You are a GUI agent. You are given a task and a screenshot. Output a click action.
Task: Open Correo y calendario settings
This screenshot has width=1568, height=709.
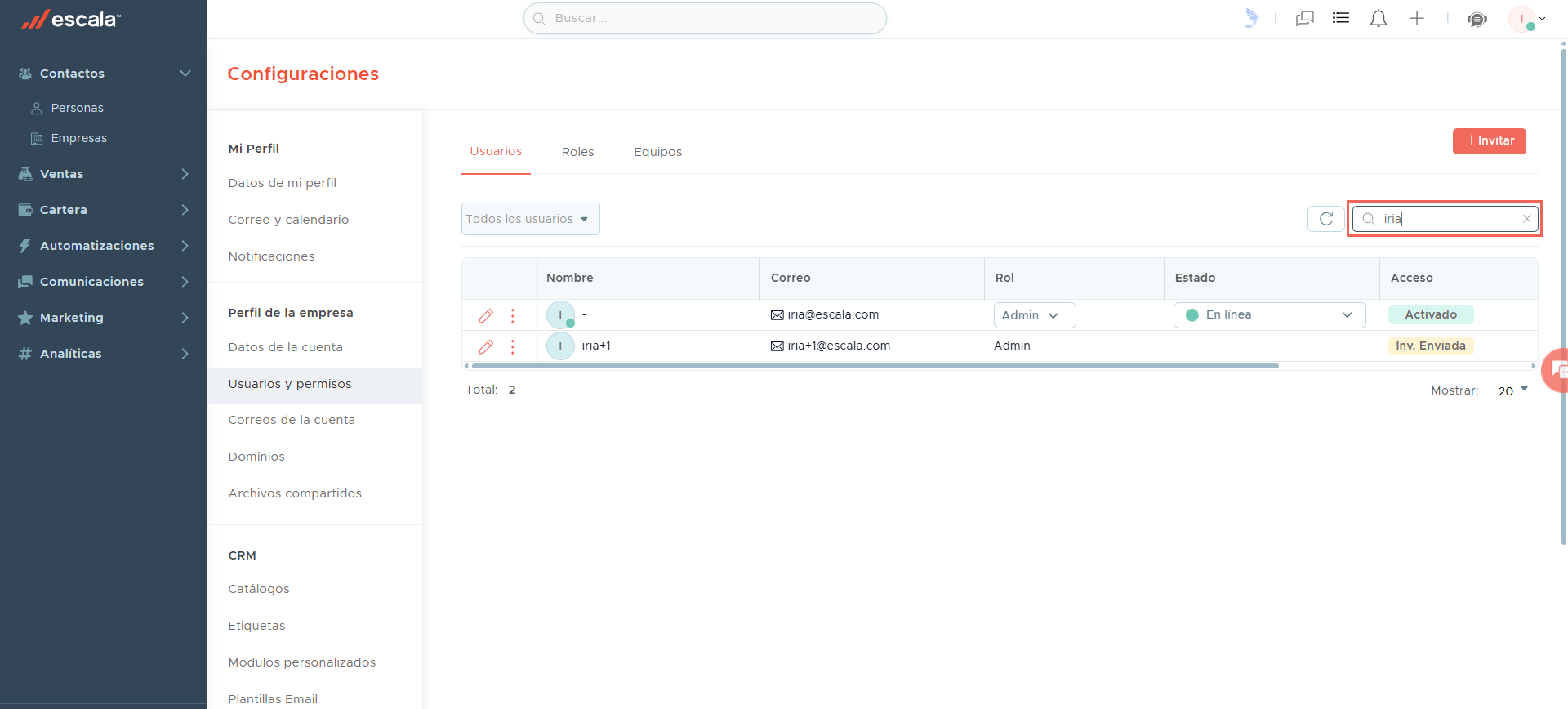288,220
